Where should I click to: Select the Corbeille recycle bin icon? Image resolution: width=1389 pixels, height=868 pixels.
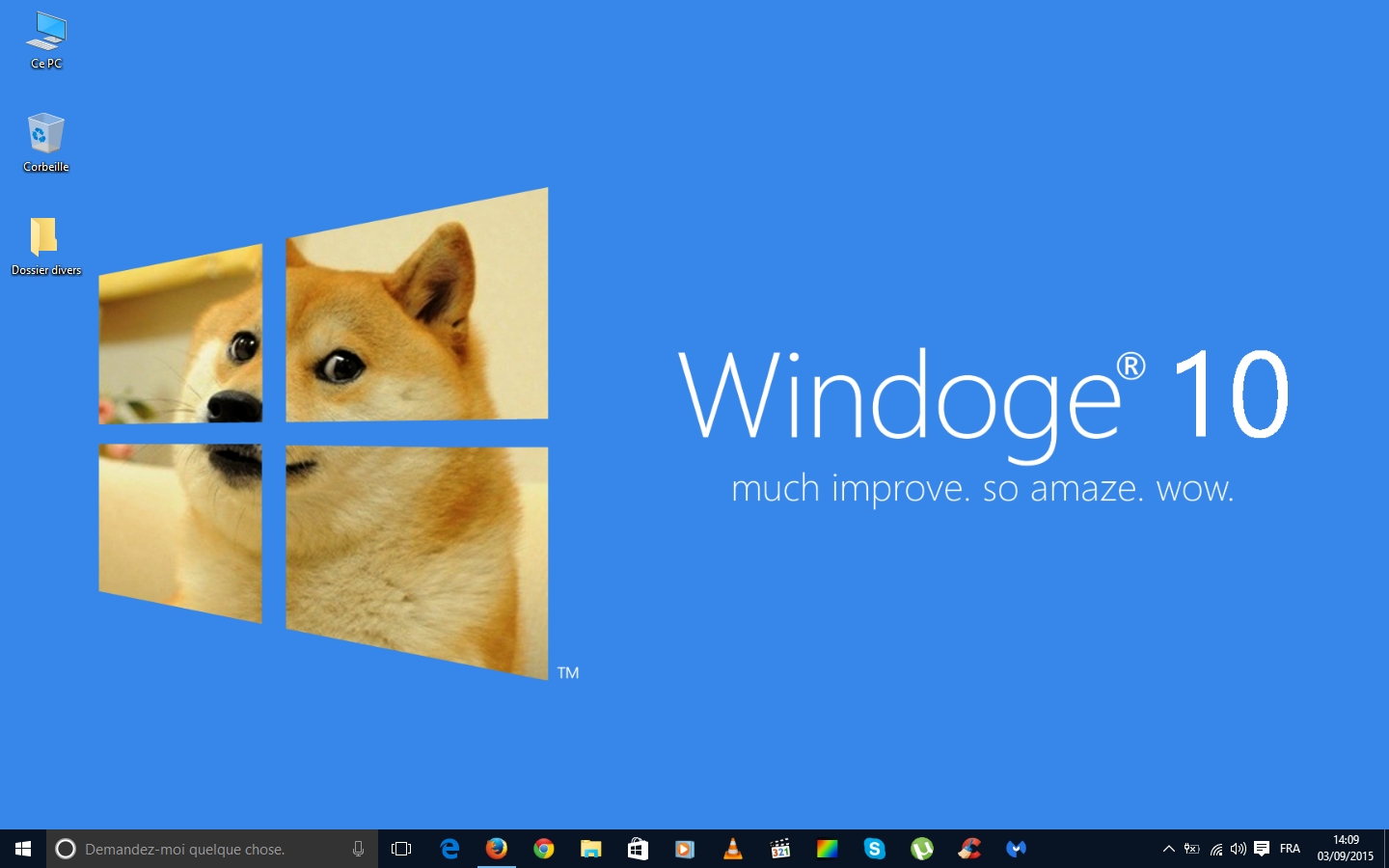coord(46,143)
